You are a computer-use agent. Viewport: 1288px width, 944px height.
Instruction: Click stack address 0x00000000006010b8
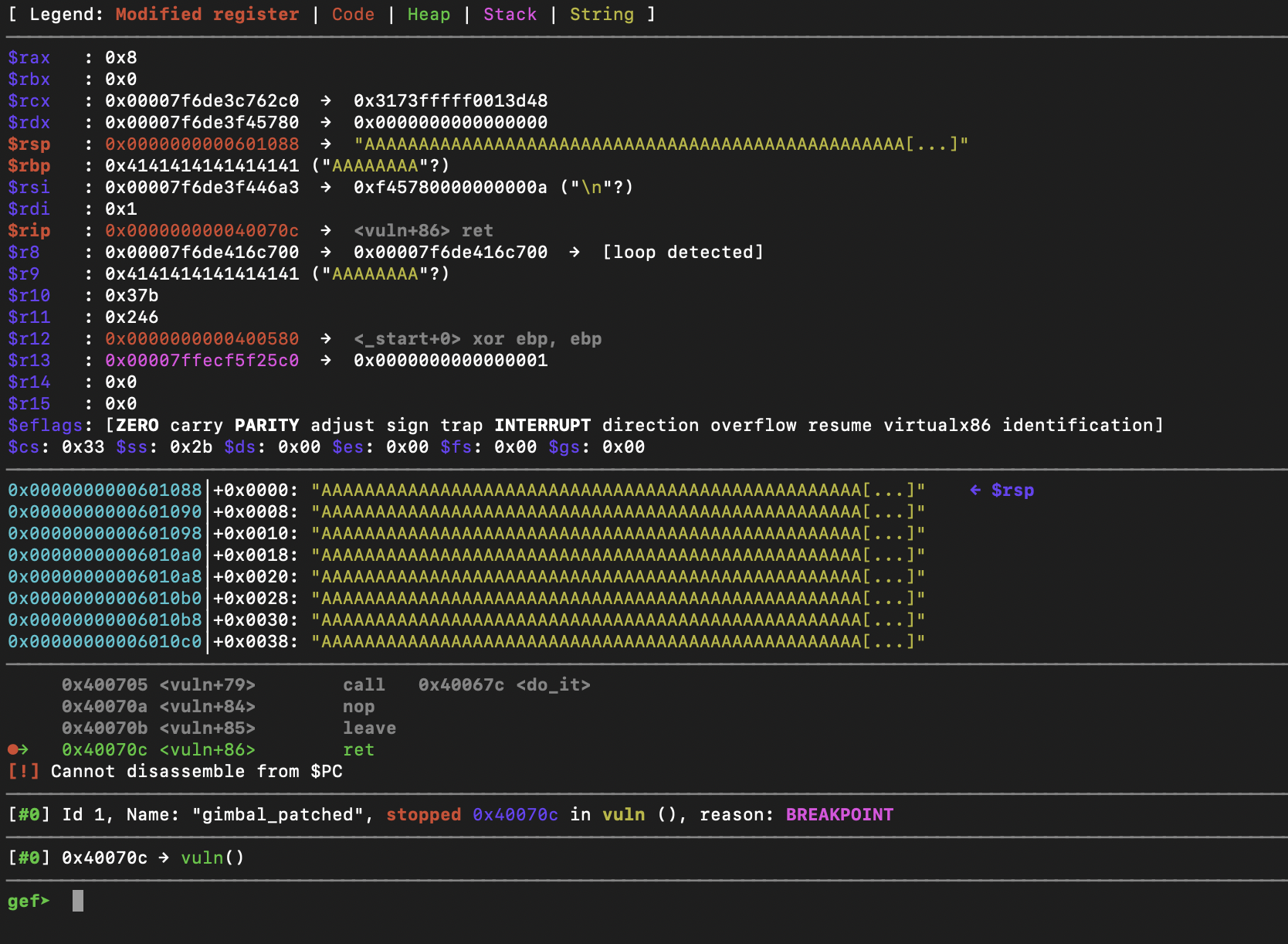105,620
